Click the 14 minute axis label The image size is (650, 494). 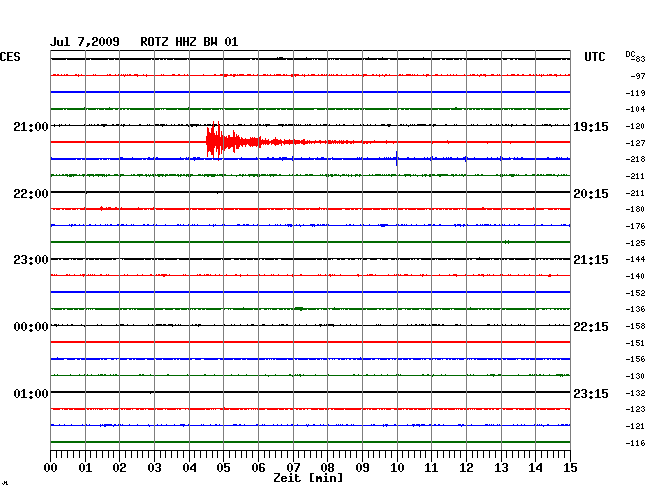[x=535, y=468]
